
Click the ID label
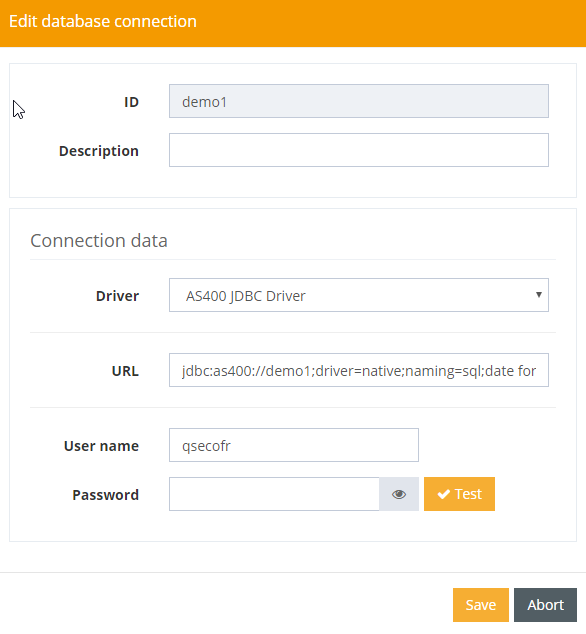pos(131,102)
